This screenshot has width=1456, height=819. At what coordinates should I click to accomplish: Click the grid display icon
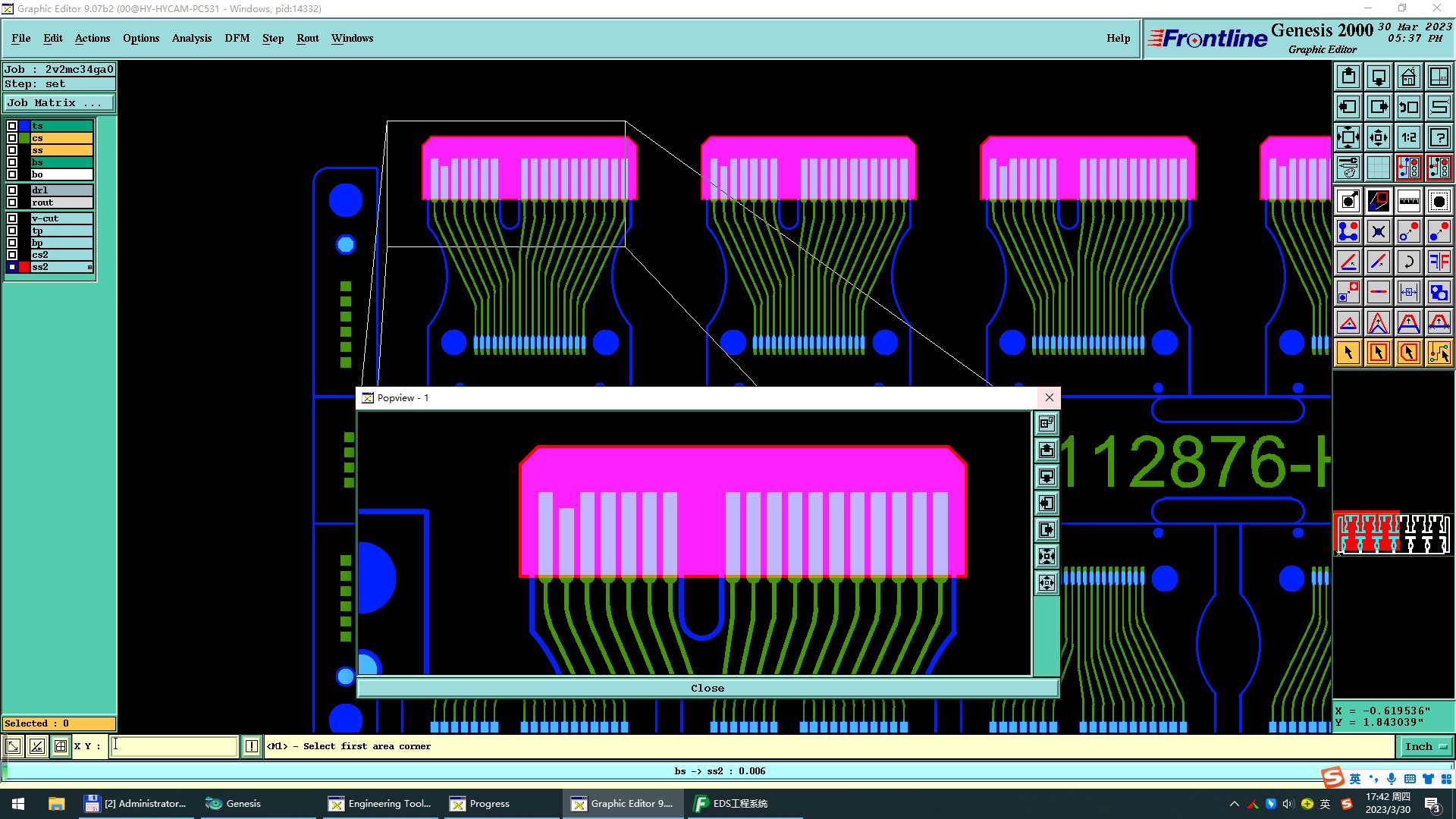[x=1378, y=168]
